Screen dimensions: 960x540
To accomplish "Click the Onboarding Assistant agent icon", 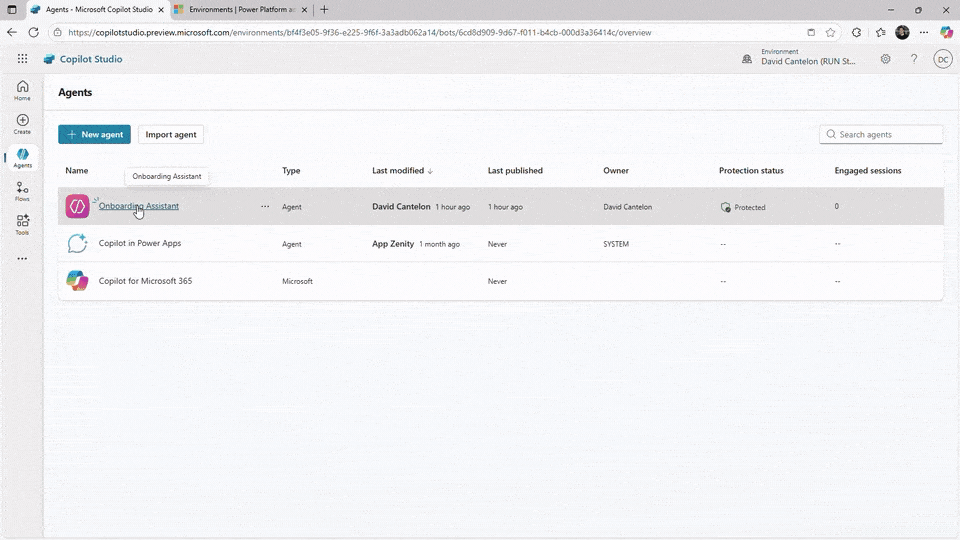I will (x=77, y=207).
